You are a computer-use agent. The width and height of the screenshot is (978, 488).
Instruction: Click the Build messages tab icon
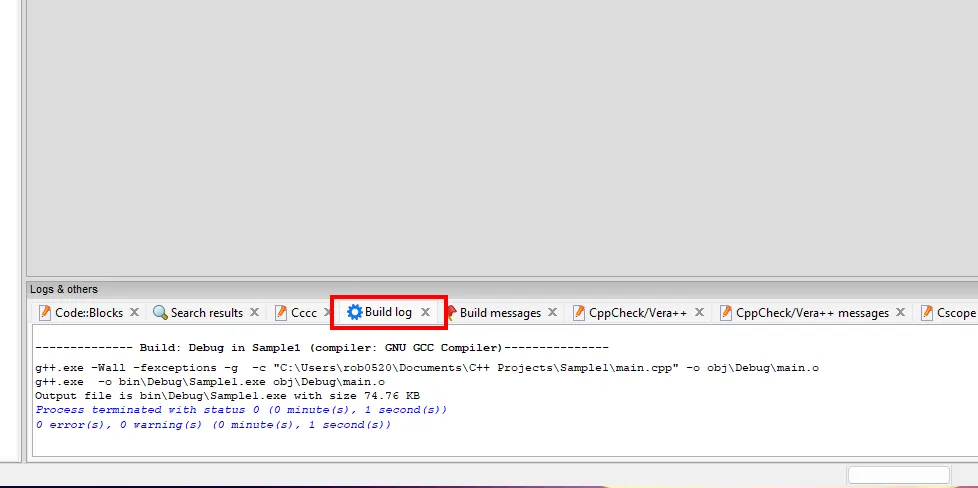click(451, 313)
